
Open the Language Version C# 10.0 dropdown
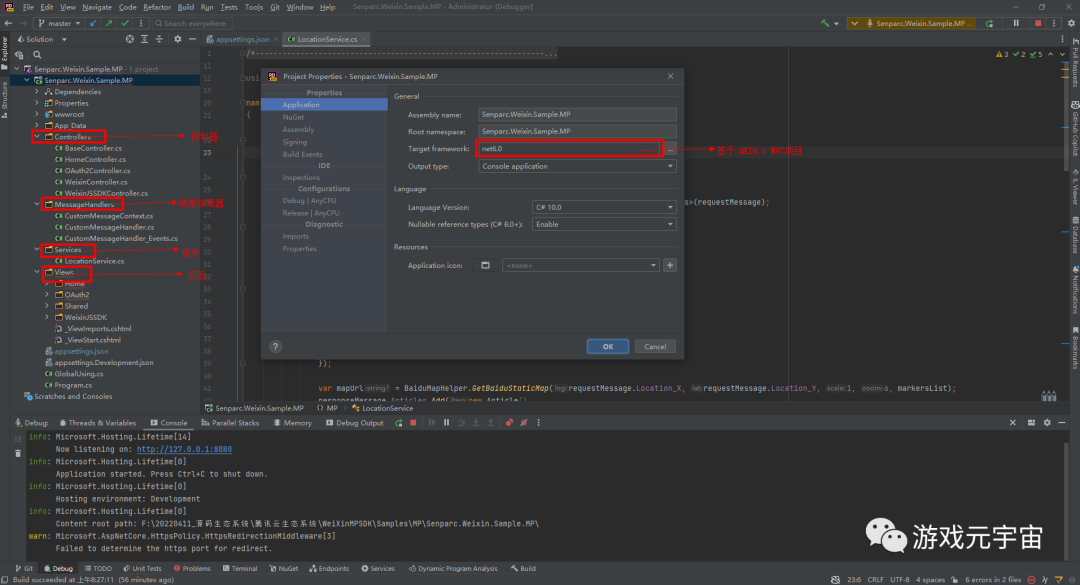pyautogui.click(x=604, y=207)
